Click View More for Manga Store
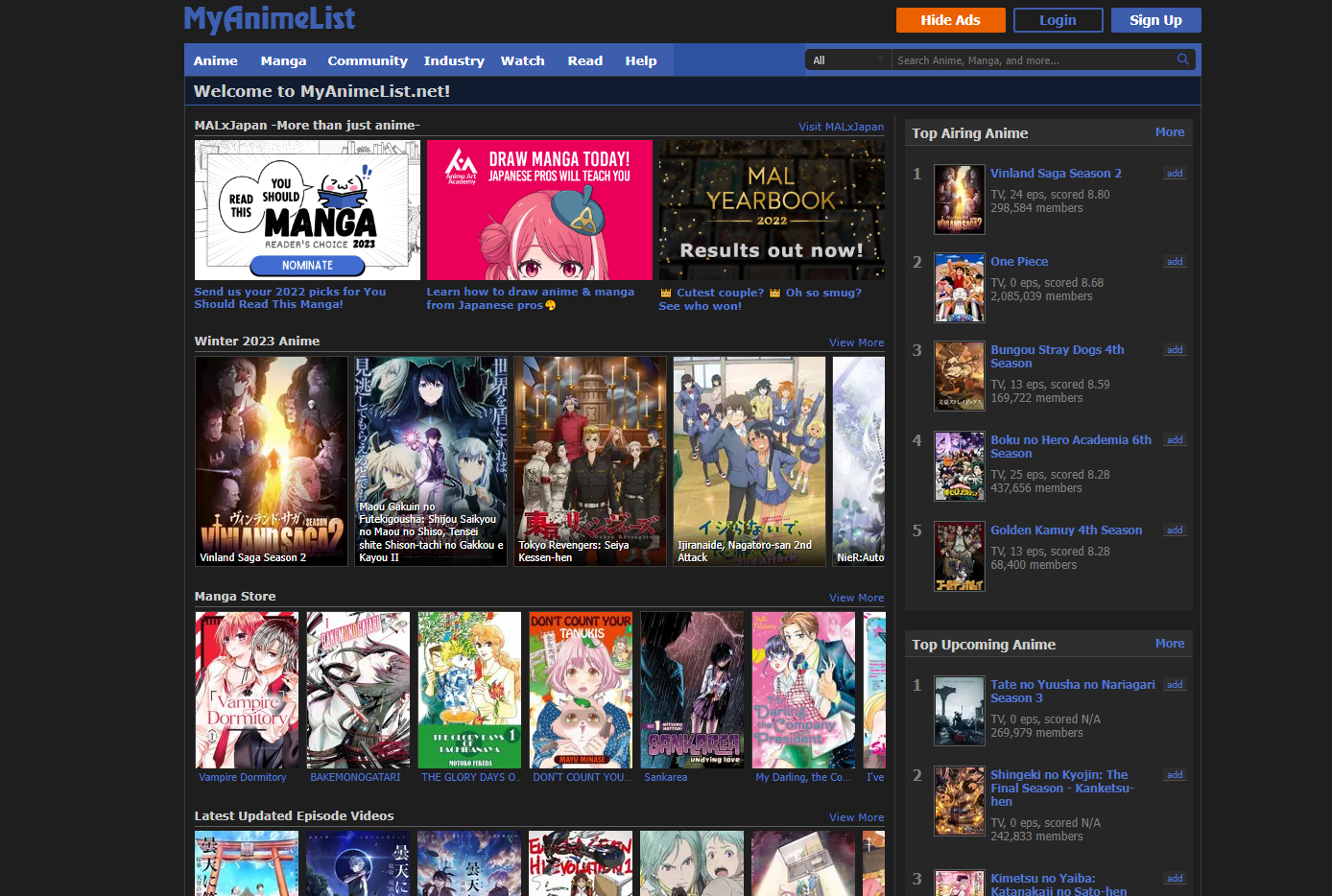The image size is (1332, 896). point(856,598)
